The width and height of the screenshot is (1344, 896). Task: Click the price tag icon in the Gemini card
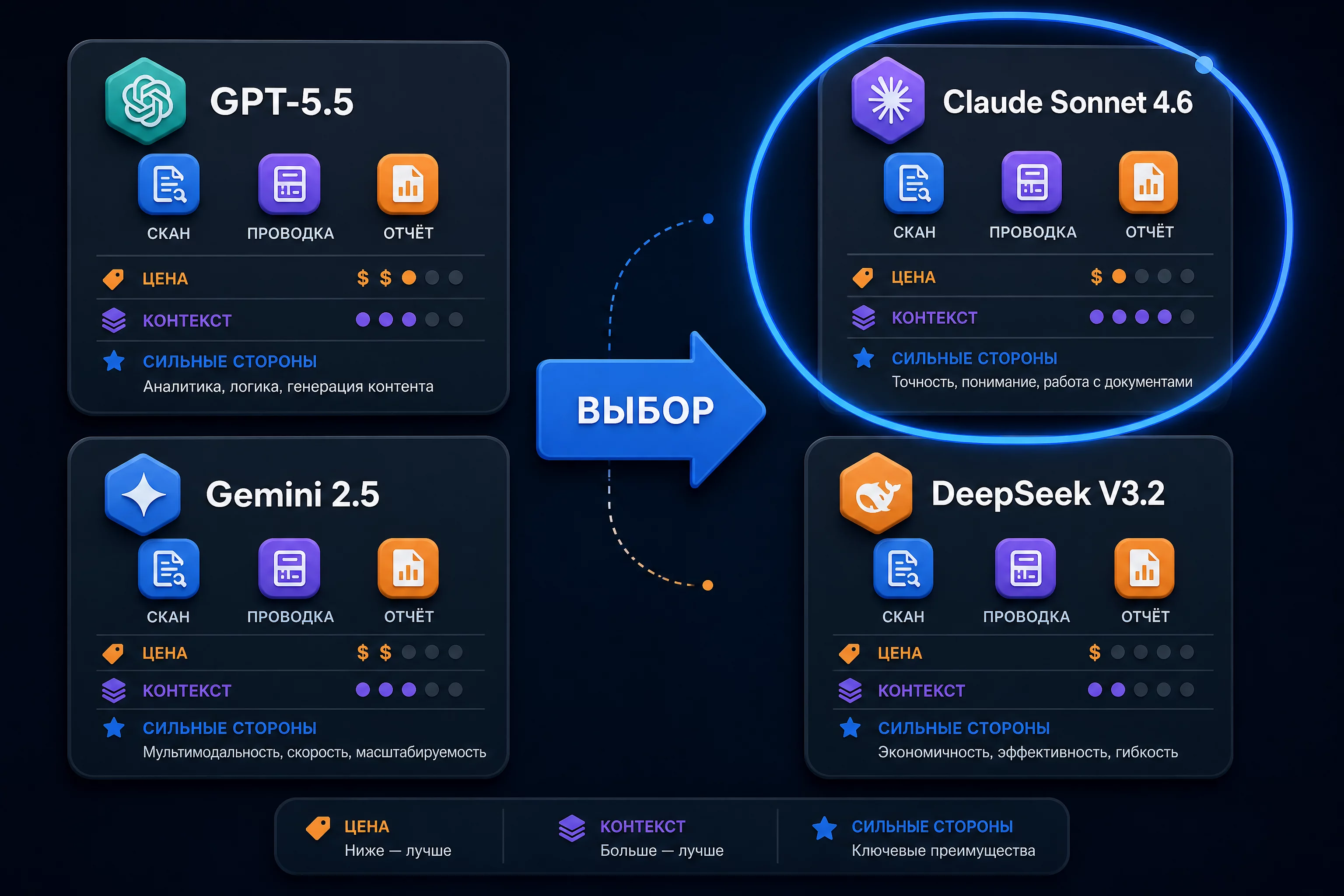pyautogui.click(x=113, y=653)
